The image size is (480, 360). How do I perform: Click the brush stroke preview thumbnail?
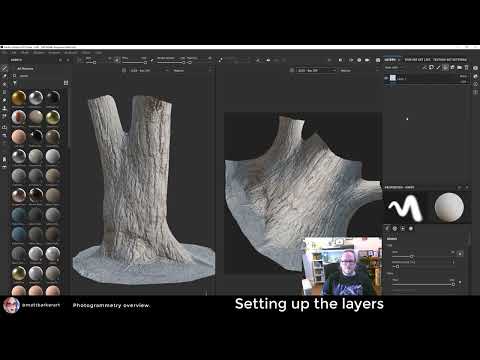(x=405, y=208)
